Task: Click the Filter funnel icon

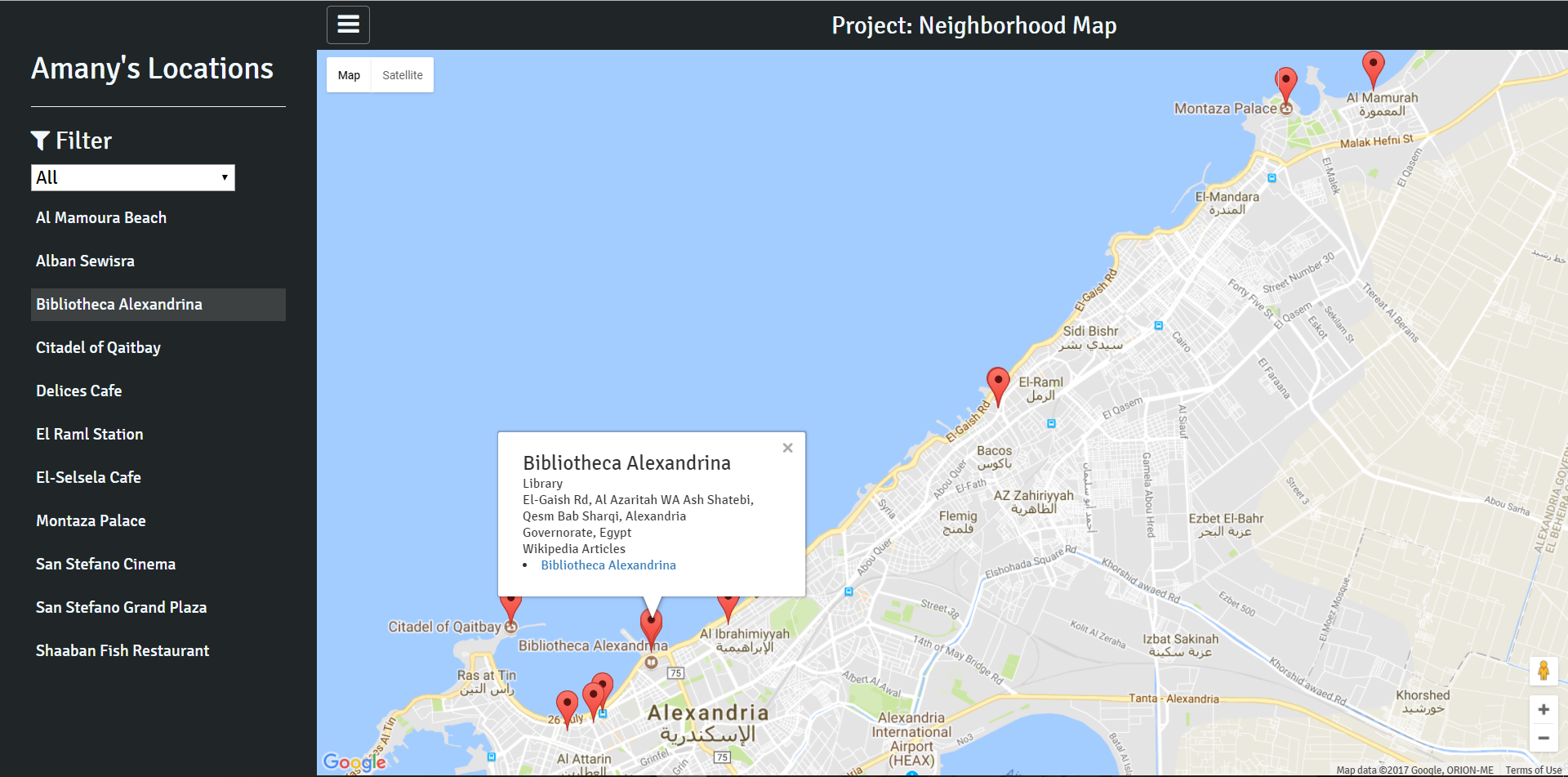Action: click(40, 141)
